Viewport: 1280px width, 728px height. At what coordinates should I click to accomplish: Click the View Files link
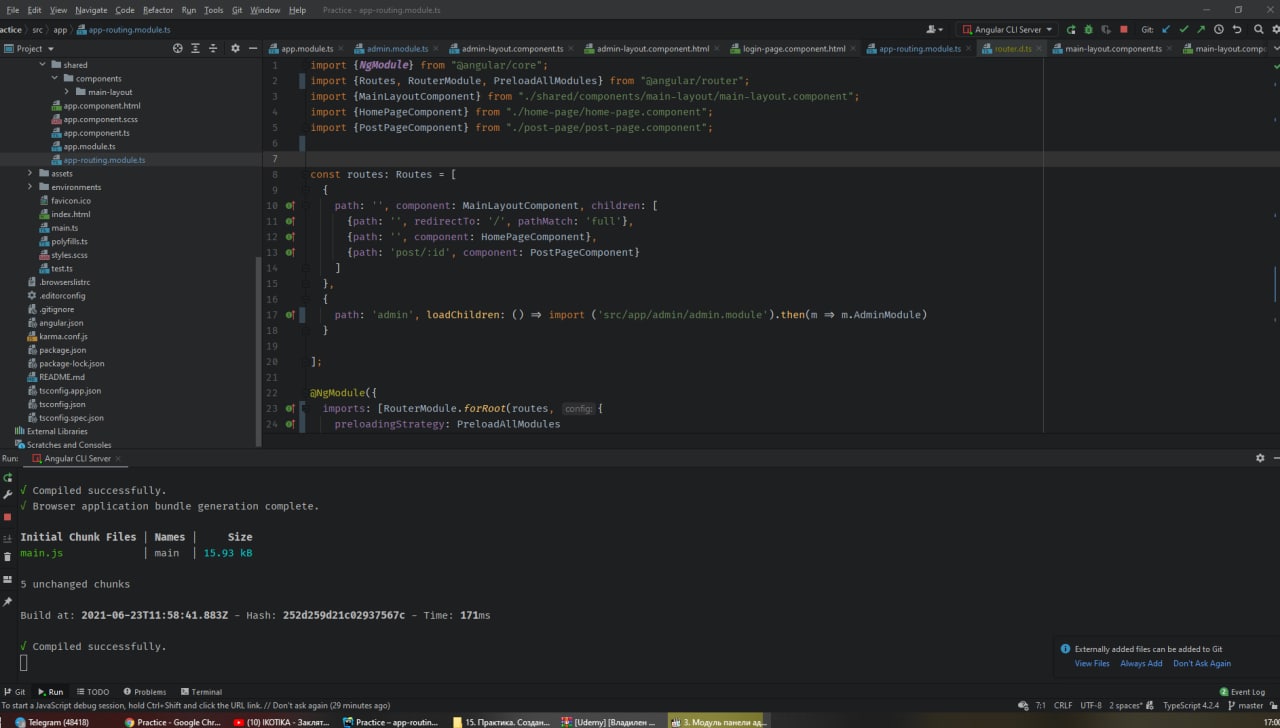tap(1091, 663)
